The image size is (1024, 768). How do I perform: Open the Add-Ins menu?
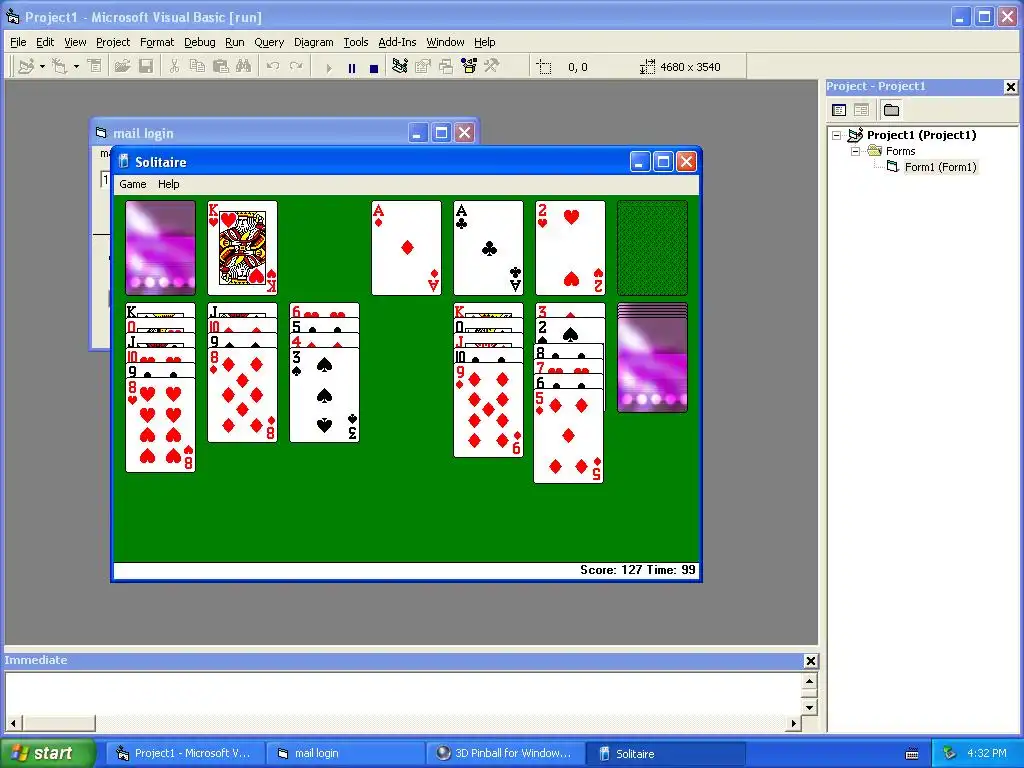tap(397, 42)
